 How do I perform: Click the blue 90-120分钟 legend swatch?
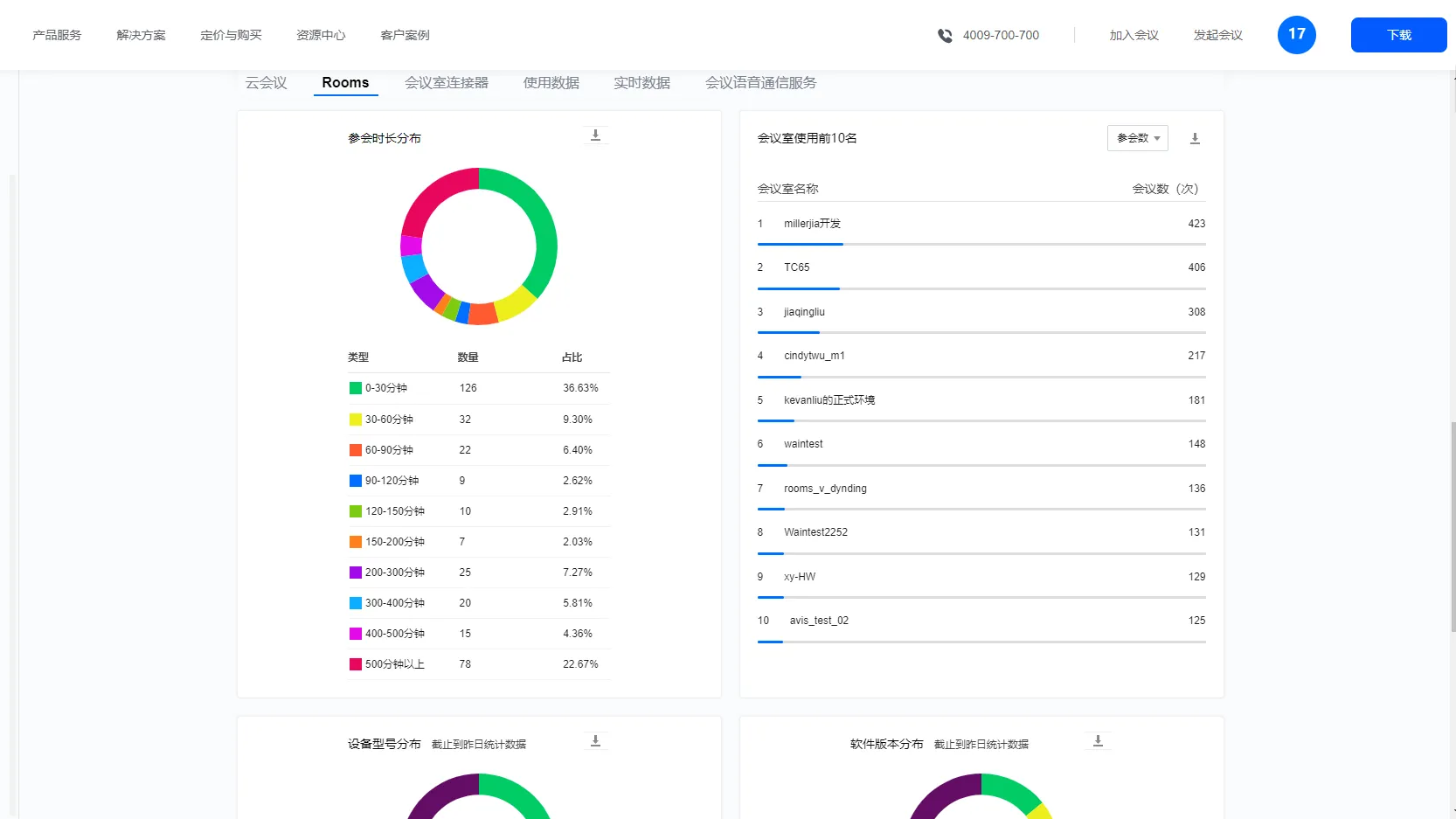pyautogui.click(x=356, y=481)
